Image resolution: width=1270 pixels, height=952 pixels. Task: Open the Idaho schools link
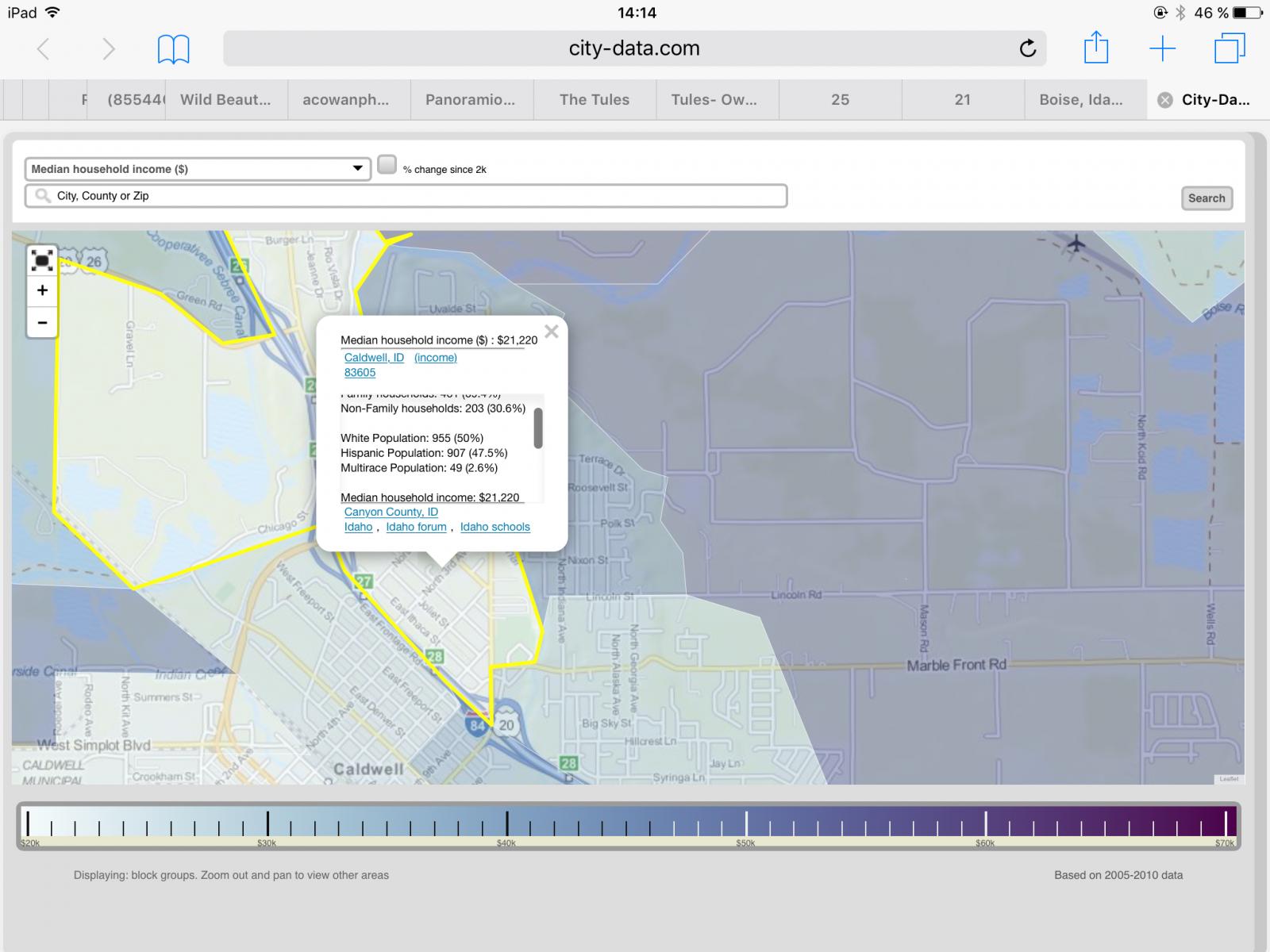pos(495,527)
